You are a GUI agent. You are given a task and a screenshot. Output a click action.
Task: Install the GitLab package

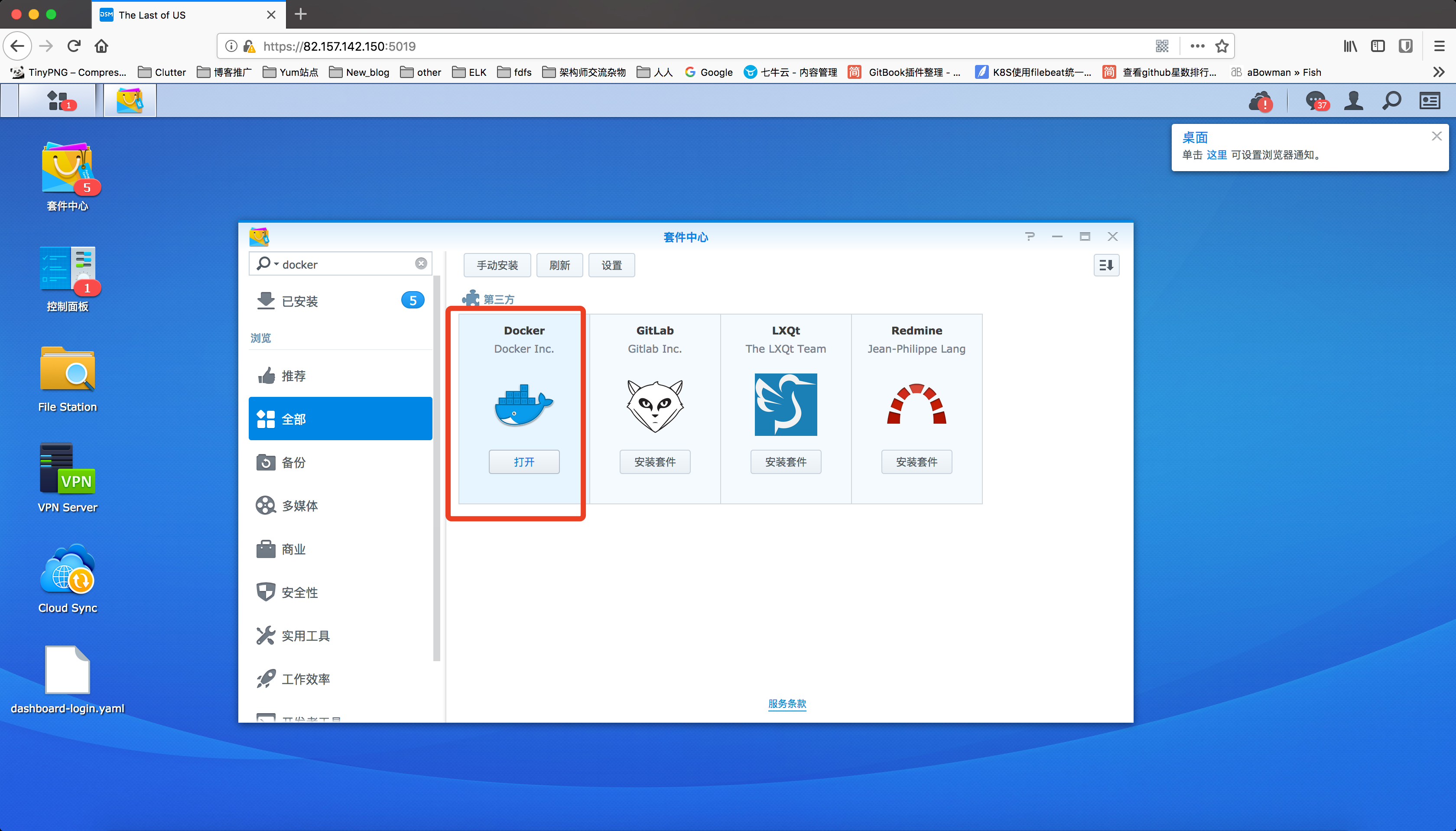pos(655,462)
